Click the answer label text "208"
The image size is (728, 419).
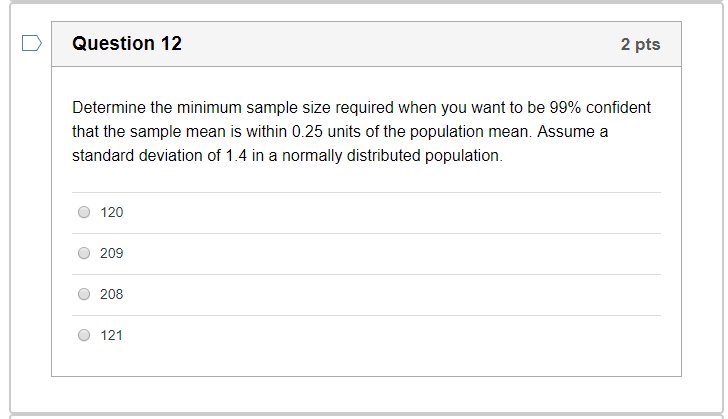(112, 294)
